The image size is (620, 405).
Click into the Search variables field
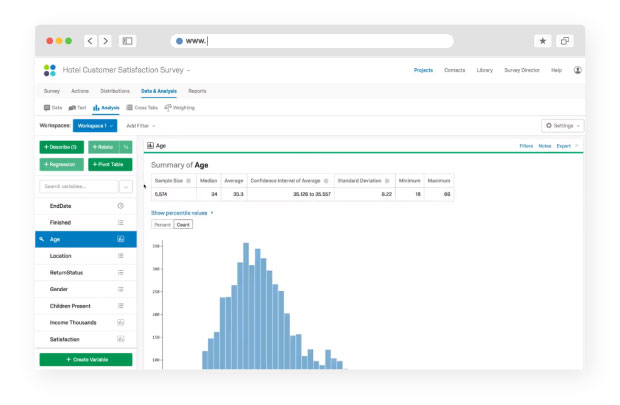click(x=78, y=186)
